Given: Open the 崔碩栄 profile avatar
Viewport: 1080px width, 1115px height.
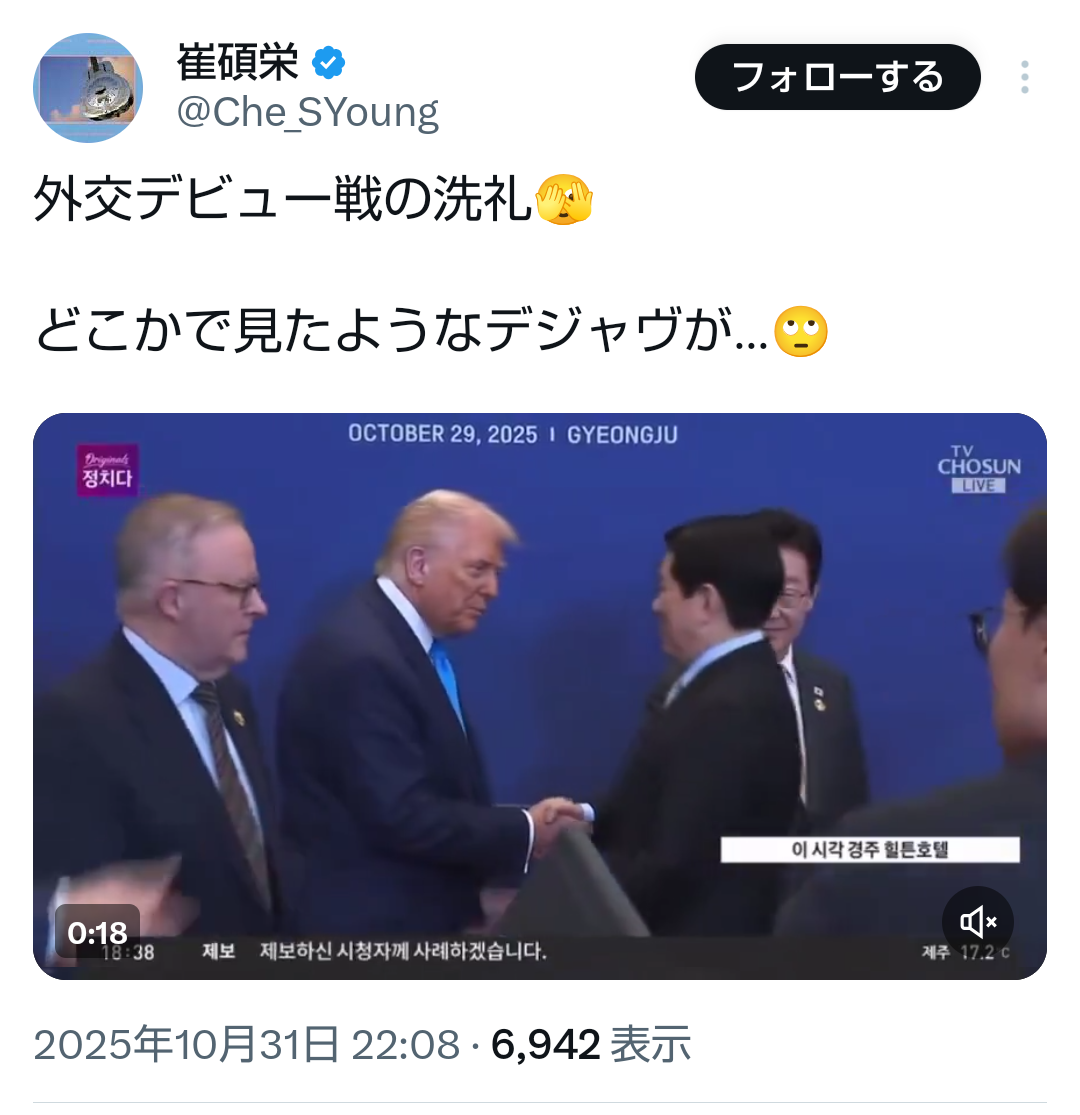Looking at the screenshot, I should [x=88, y=87].
